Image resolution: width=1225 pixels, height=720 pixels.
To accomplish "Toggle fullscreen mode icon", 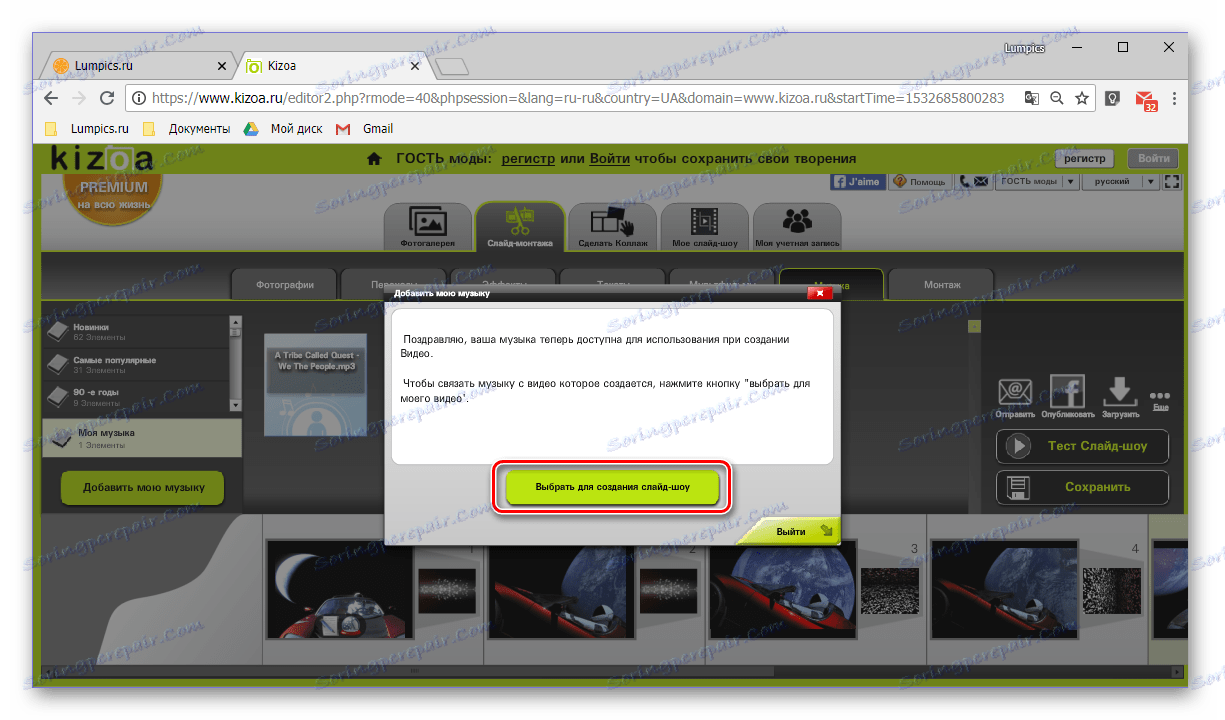I will tap(1173, 182).
